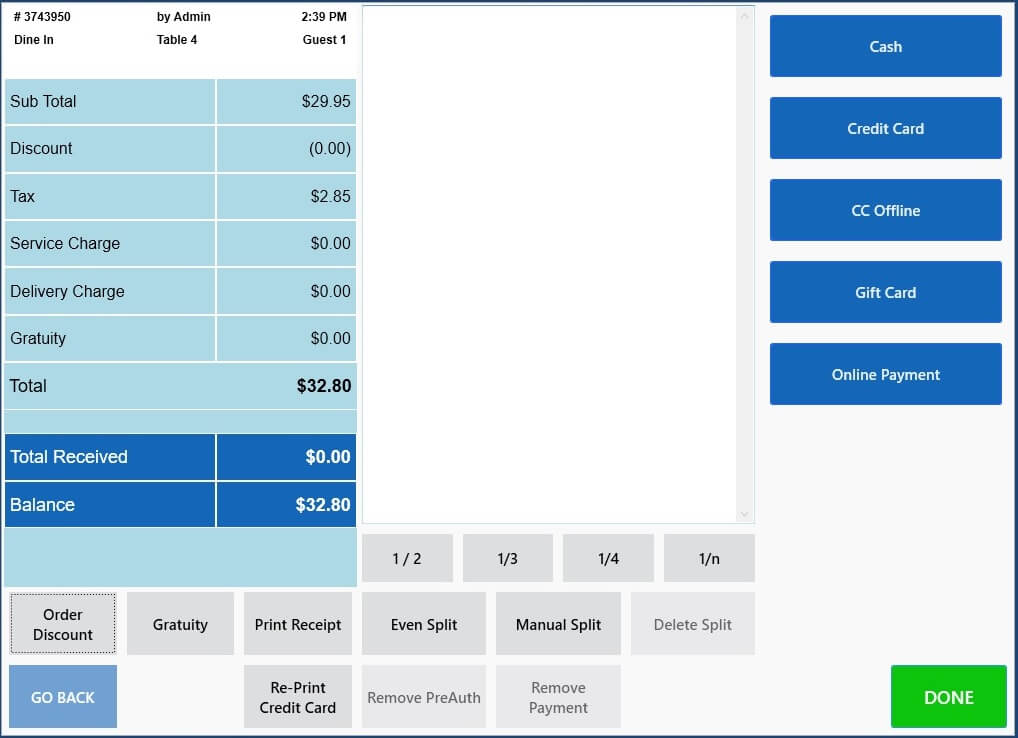This screenshot has height=738, width=1018.
Task: Pay with Credit Card
Action: click(885, 127)
